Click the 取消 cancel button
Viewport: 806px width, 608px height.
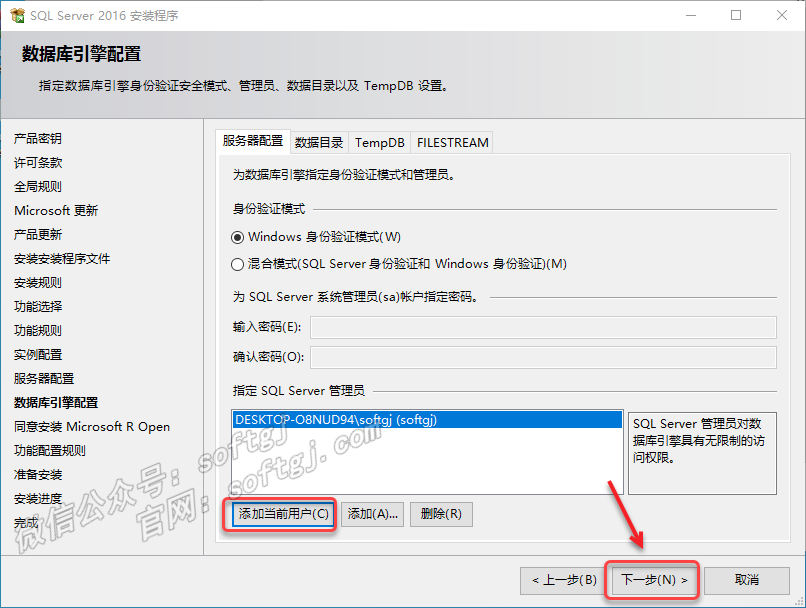click(746, 580)
